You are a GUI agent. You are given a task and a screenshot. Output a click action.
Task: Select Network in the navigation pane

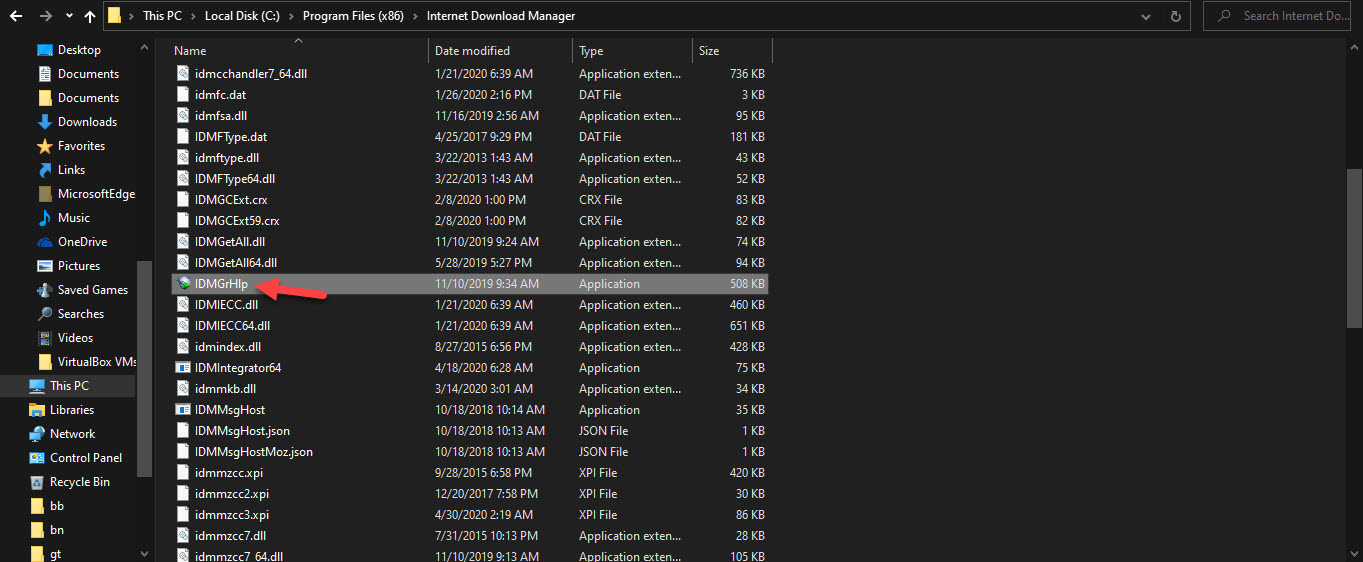pos(72,434)
